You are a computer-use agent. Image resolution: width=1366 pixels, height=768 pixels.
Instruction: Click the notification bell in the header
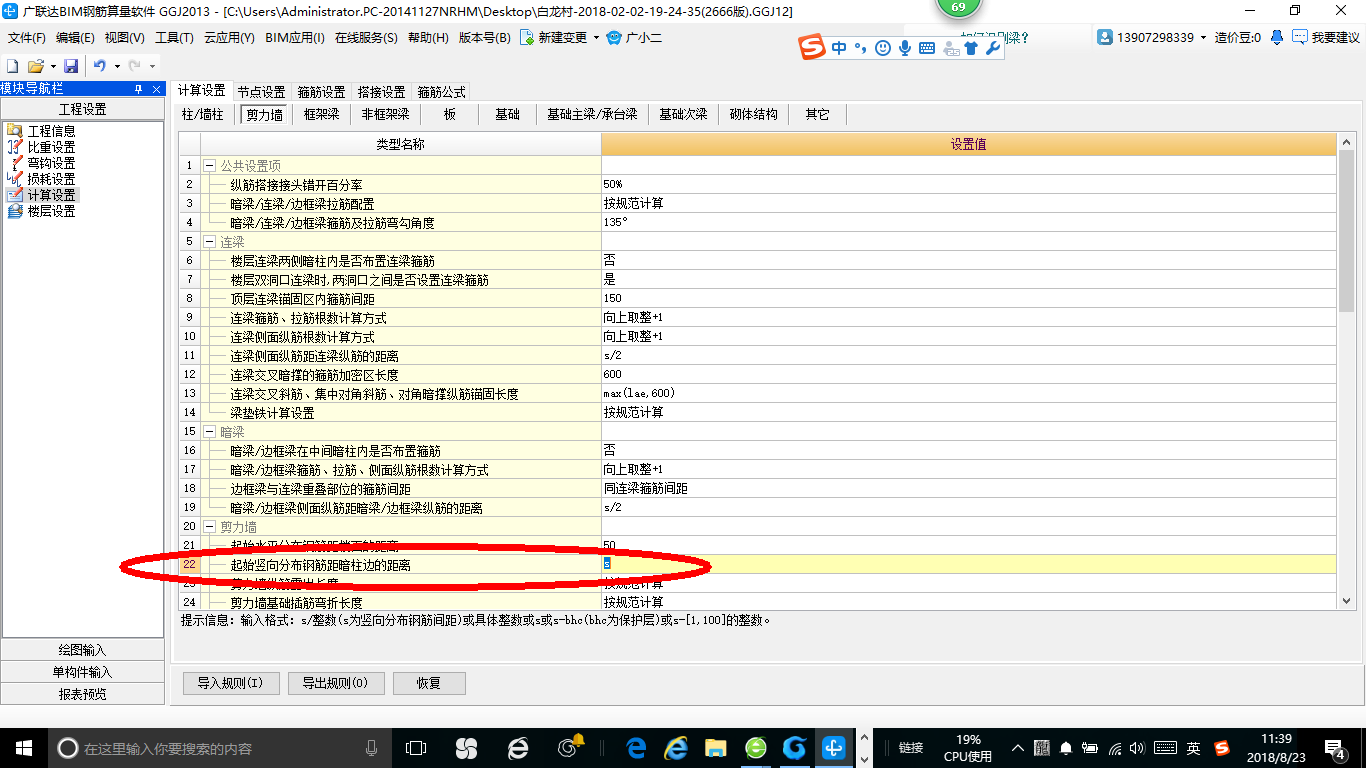pyautogui.click(x=1277, y=37)
